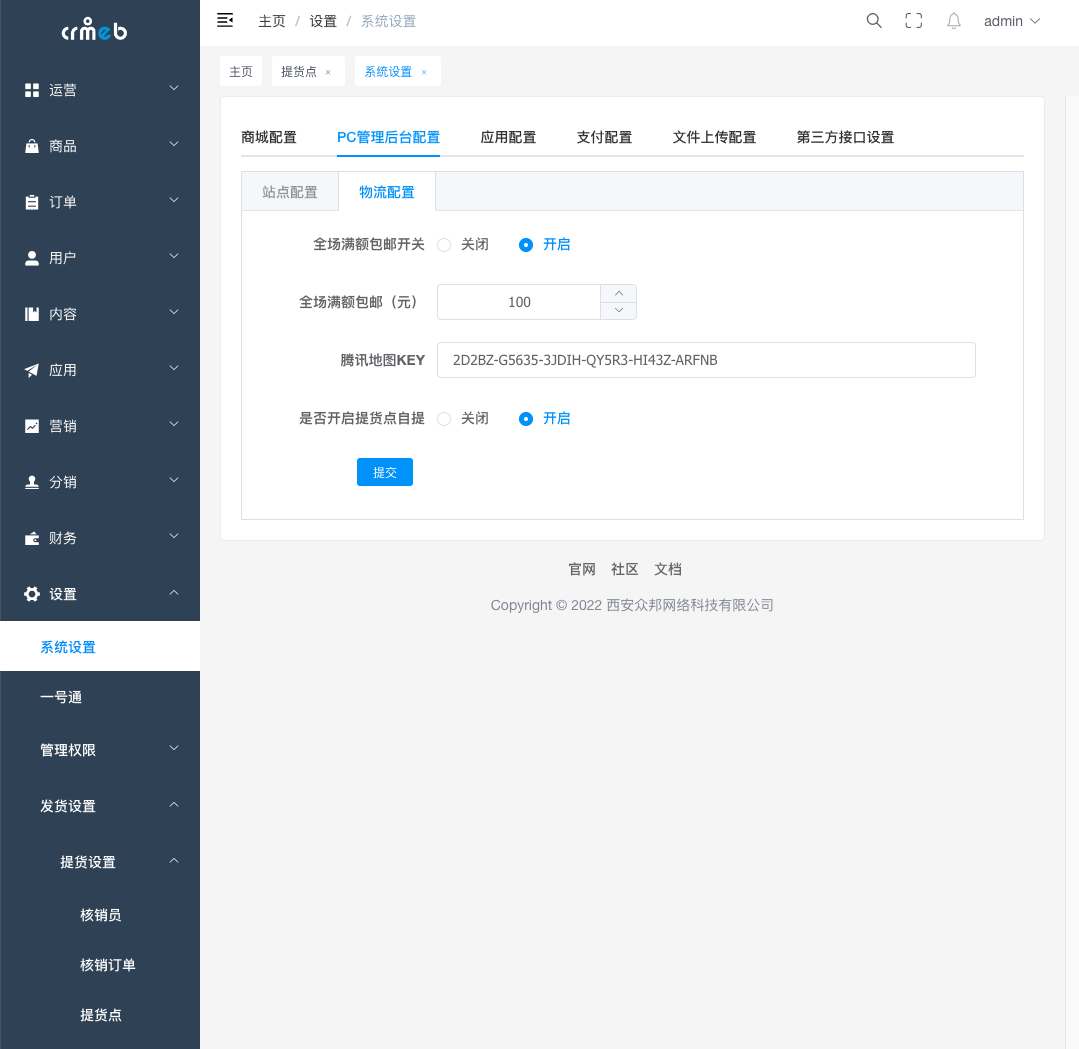This screenshot has width=1079, height=1049.
Task: Switch to 主页 page tab
Action: [x=241, y=72]
